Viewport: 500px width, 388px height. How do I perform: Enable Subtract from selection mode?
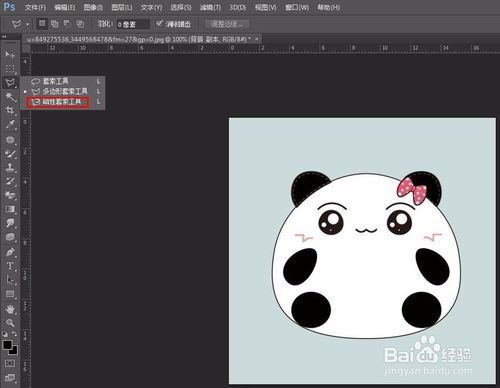click(67, 24)
